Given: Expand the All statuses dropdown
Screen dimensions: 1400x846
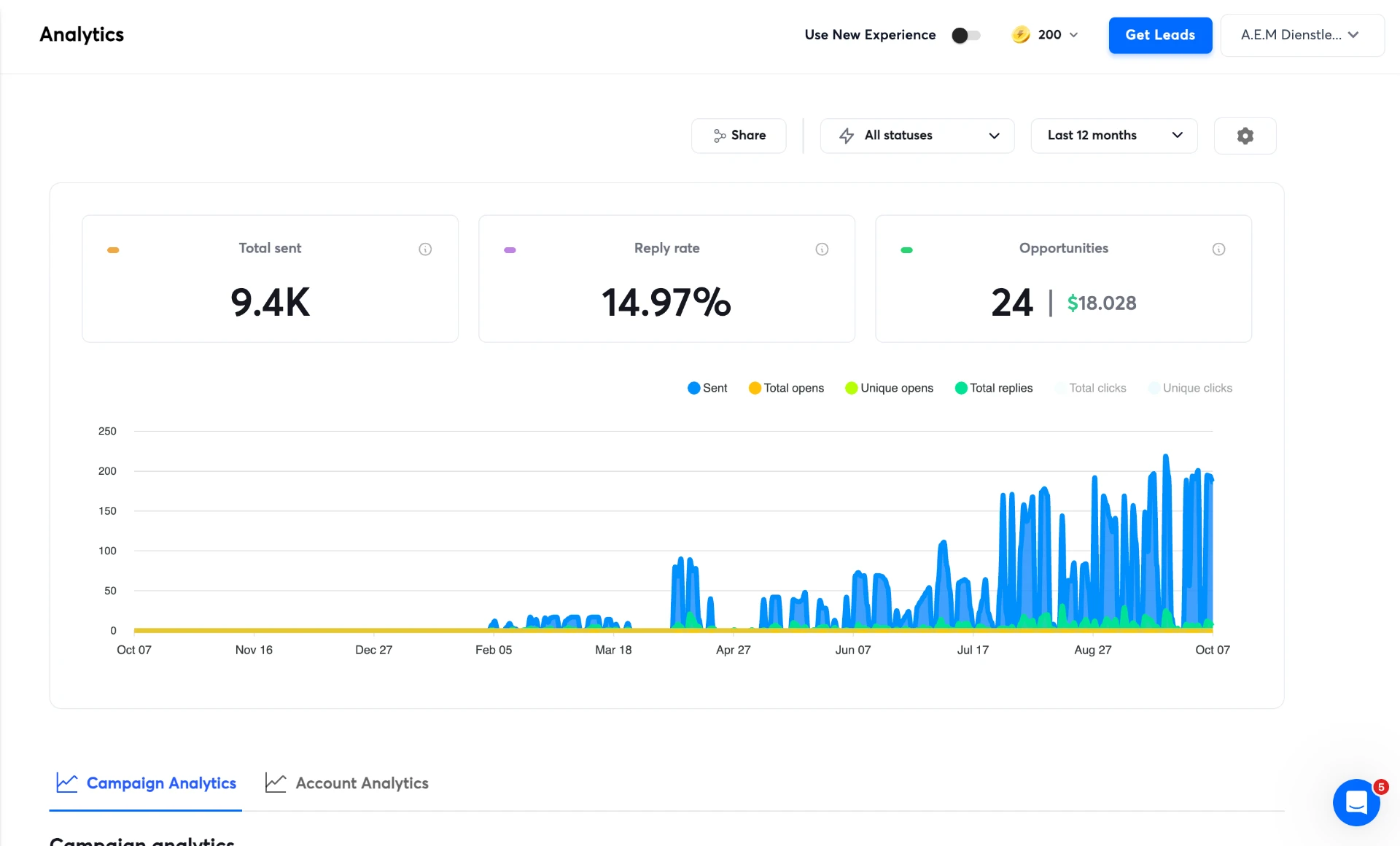Looking at the screenshot, I should [917, 136].
